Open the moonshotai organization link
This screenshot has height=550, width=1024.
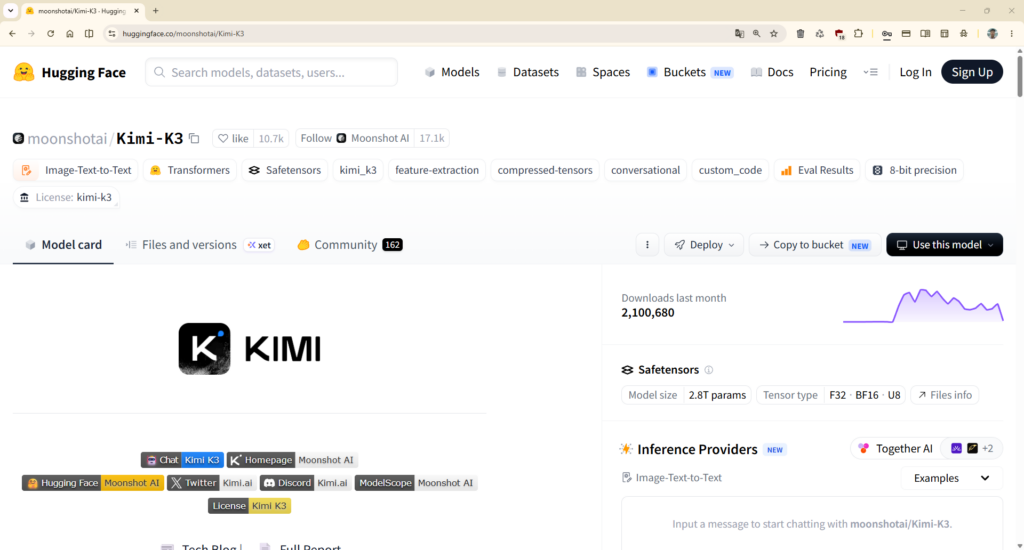pos(67,138)
